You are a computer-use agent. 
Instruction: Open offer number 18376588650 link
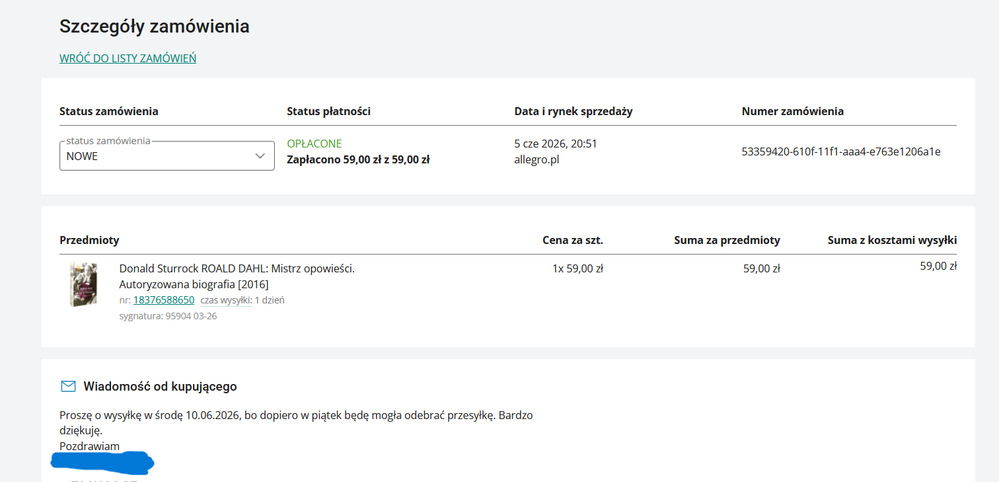164,300
